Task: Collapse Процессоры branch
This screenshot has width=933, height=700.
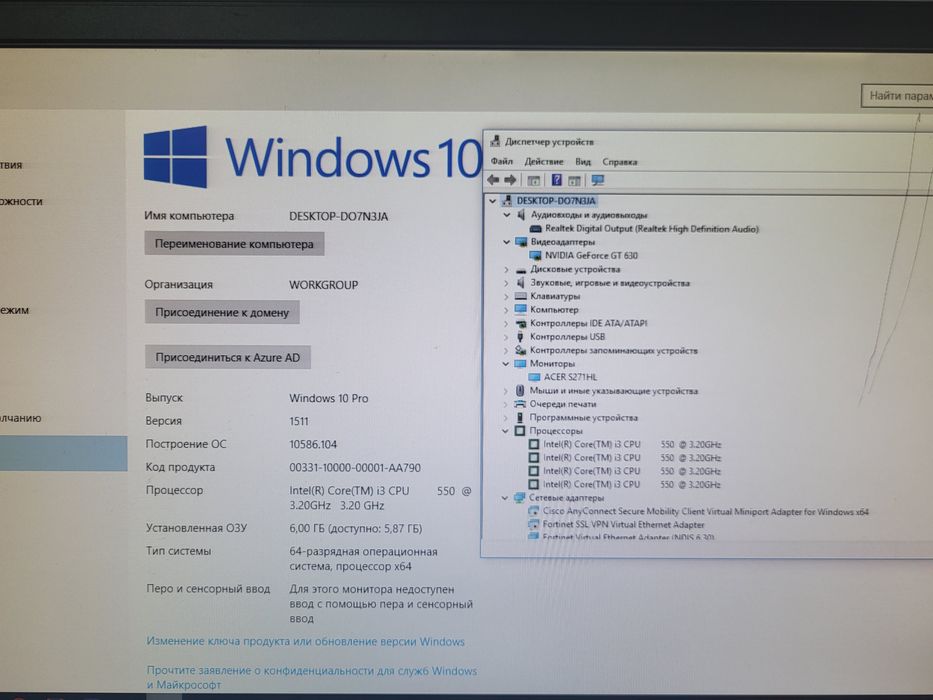Action: tap(505, 431)
